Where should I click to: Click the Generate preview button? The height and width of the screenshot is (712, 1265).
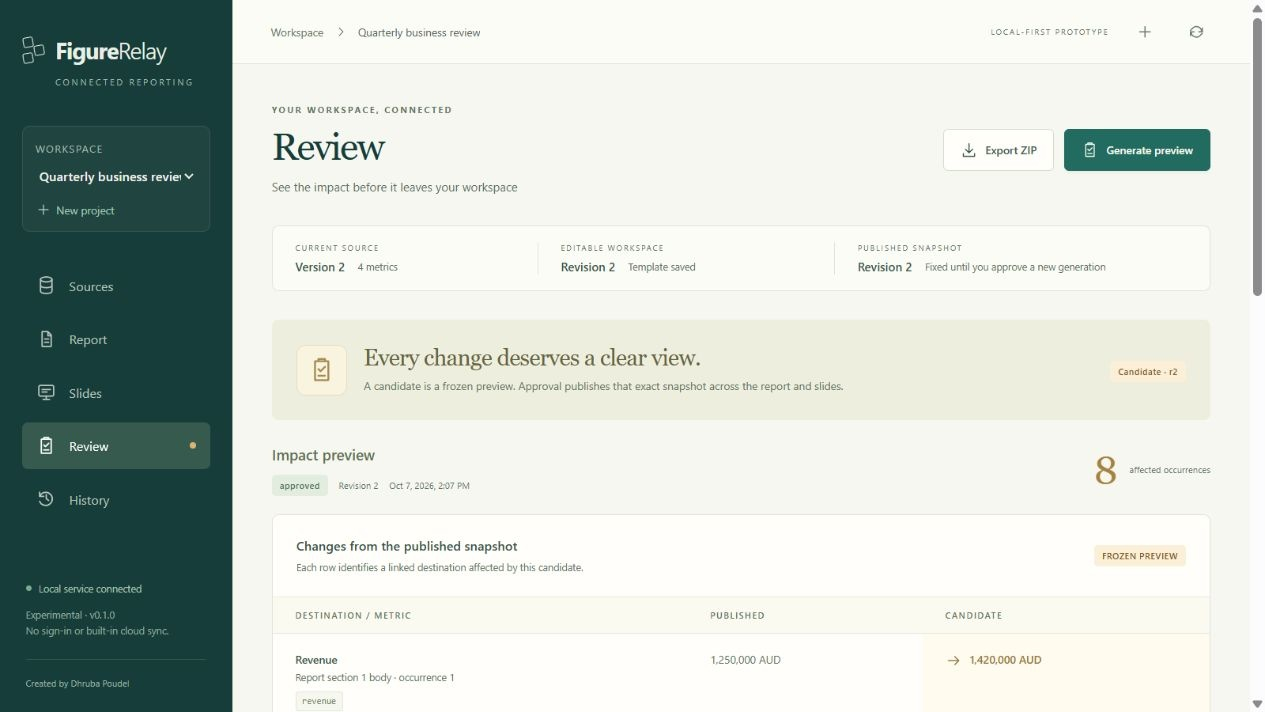click(1137, 150)
